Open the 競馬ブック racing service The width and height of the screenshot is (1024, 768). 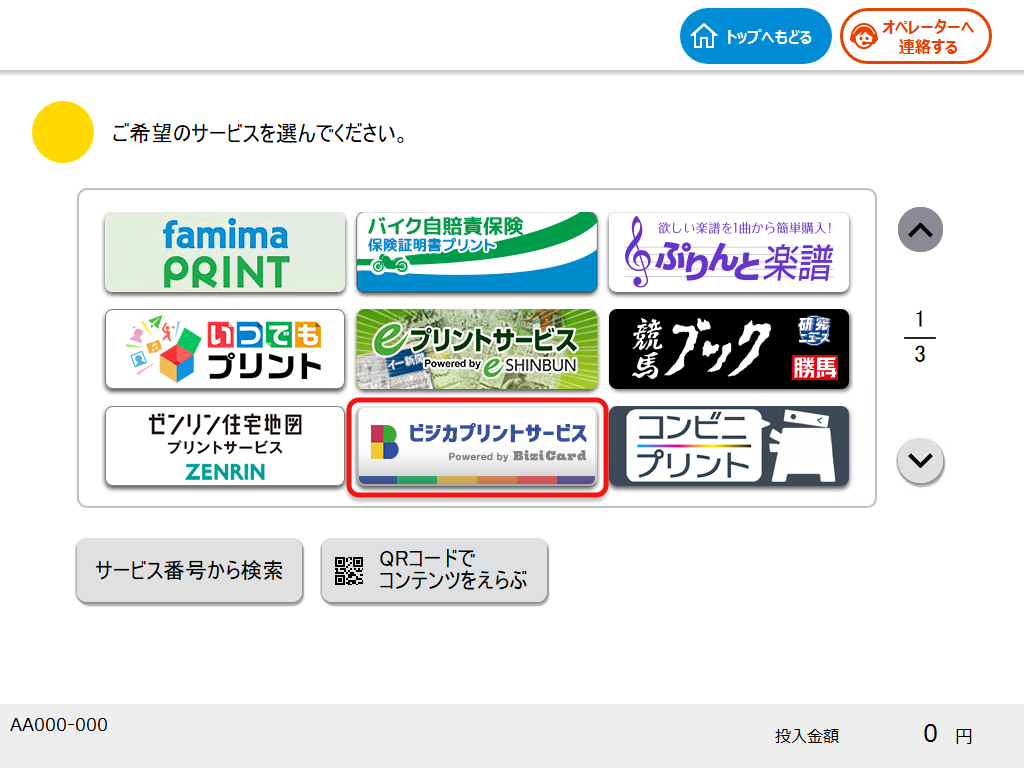click(x=729, y=349)
